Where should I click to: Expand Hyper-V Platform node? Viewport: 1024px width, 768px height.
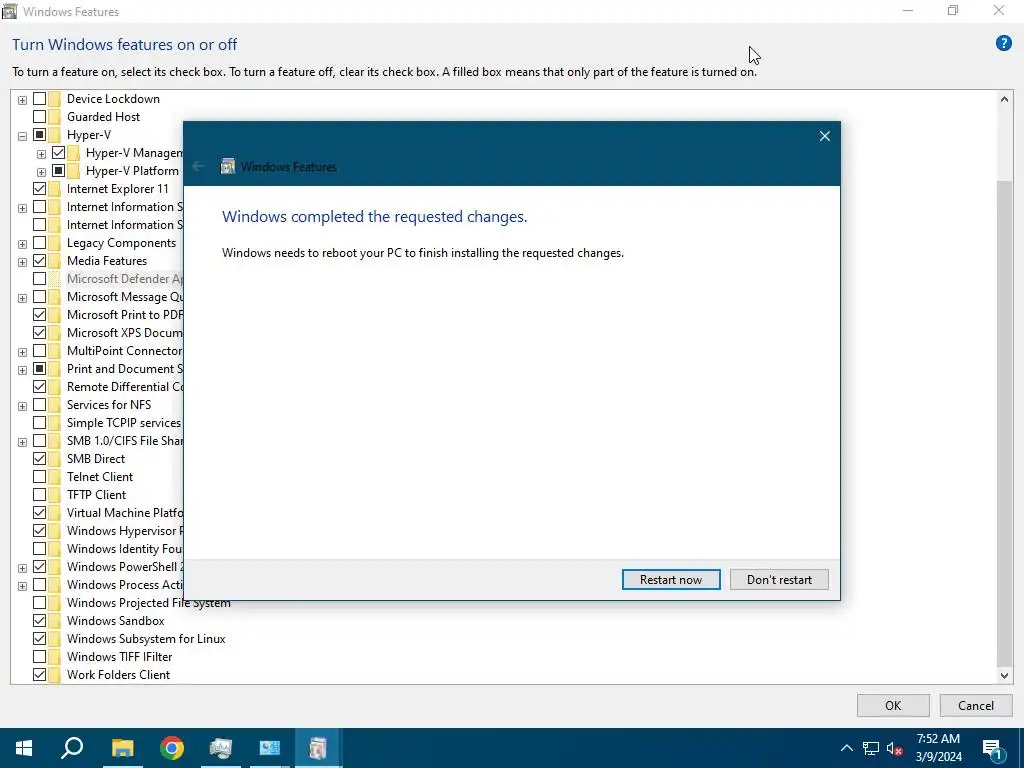point(41,172)
